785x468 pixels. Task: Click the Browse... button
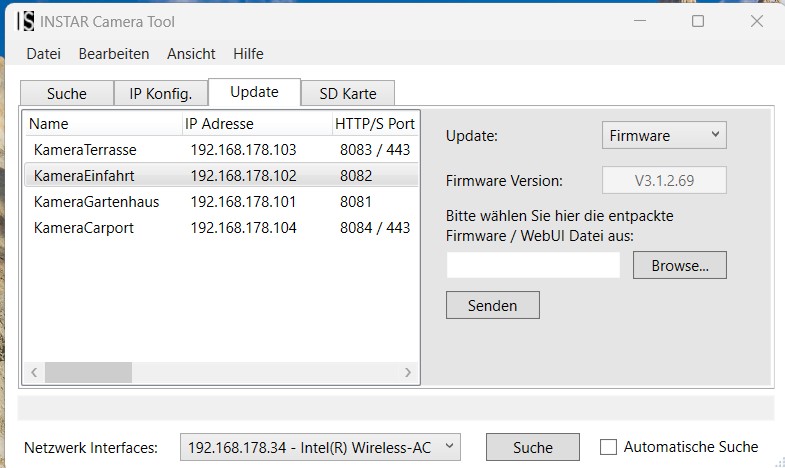(x=680, y=265)
